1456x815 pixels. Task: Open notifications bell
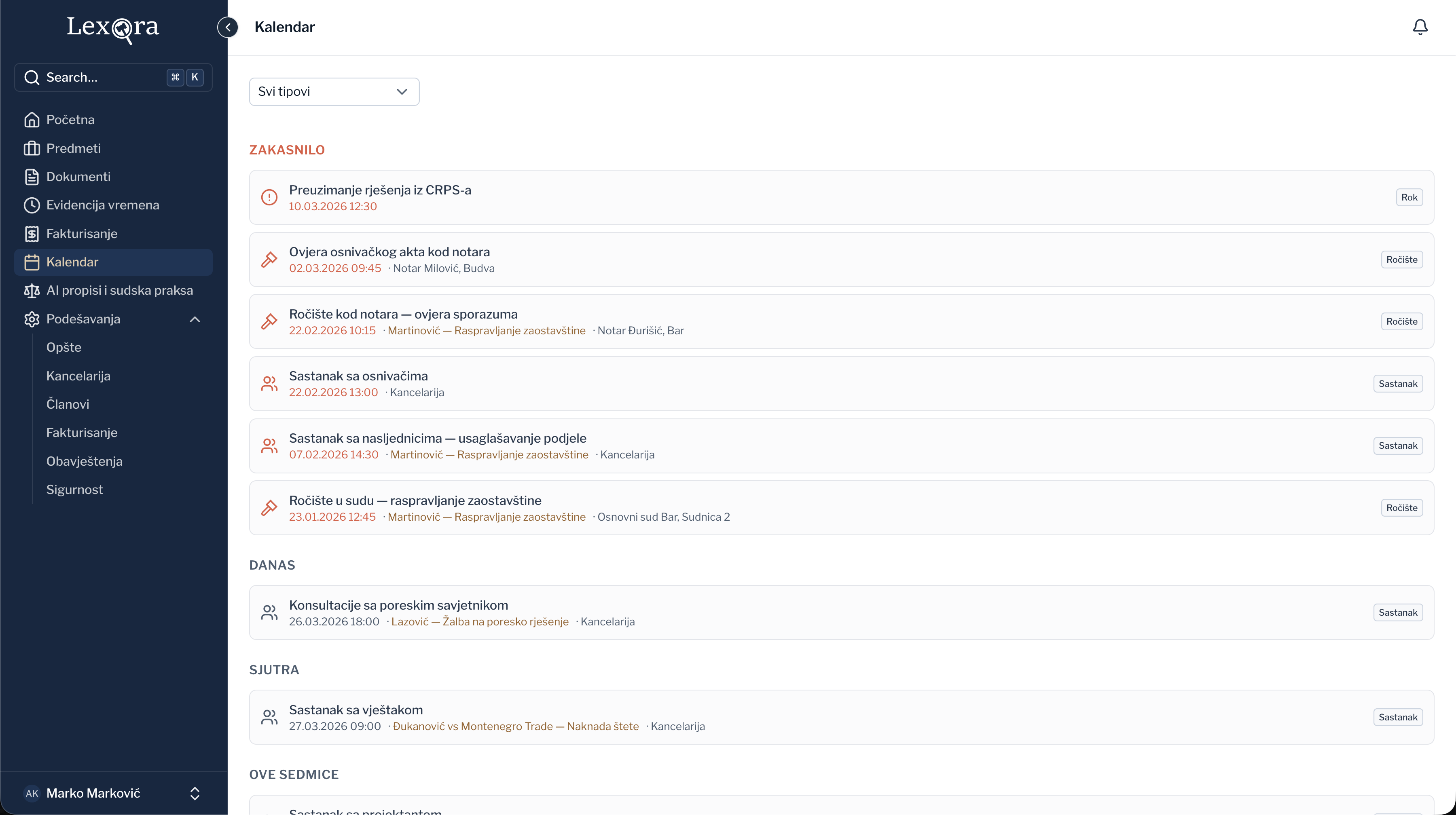click(x=1420, y=27)
